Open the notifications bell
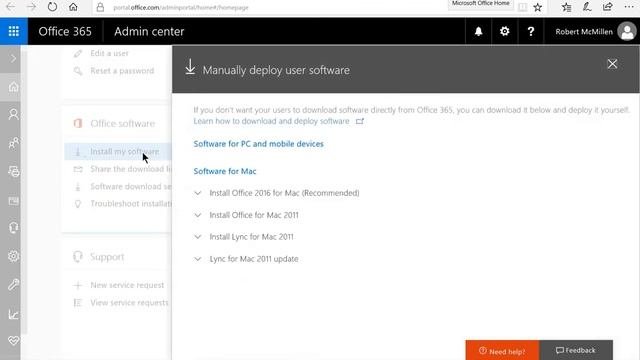The image size is (640, 360). coord(478,31)
